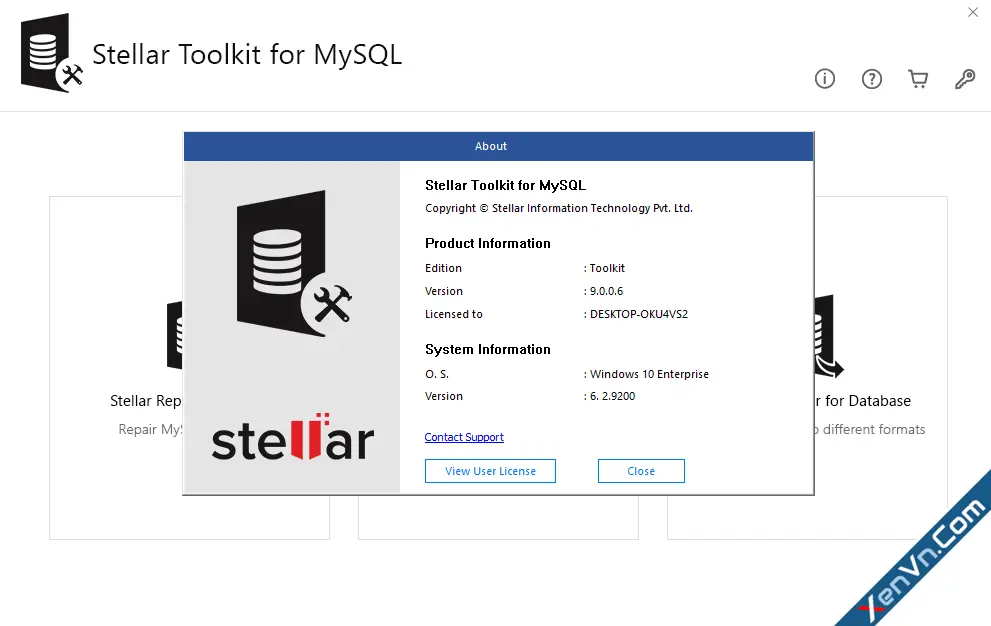Click the OS version value 6. 2.9200
This screenshot has height=626, width=991.
coord(612,396)
